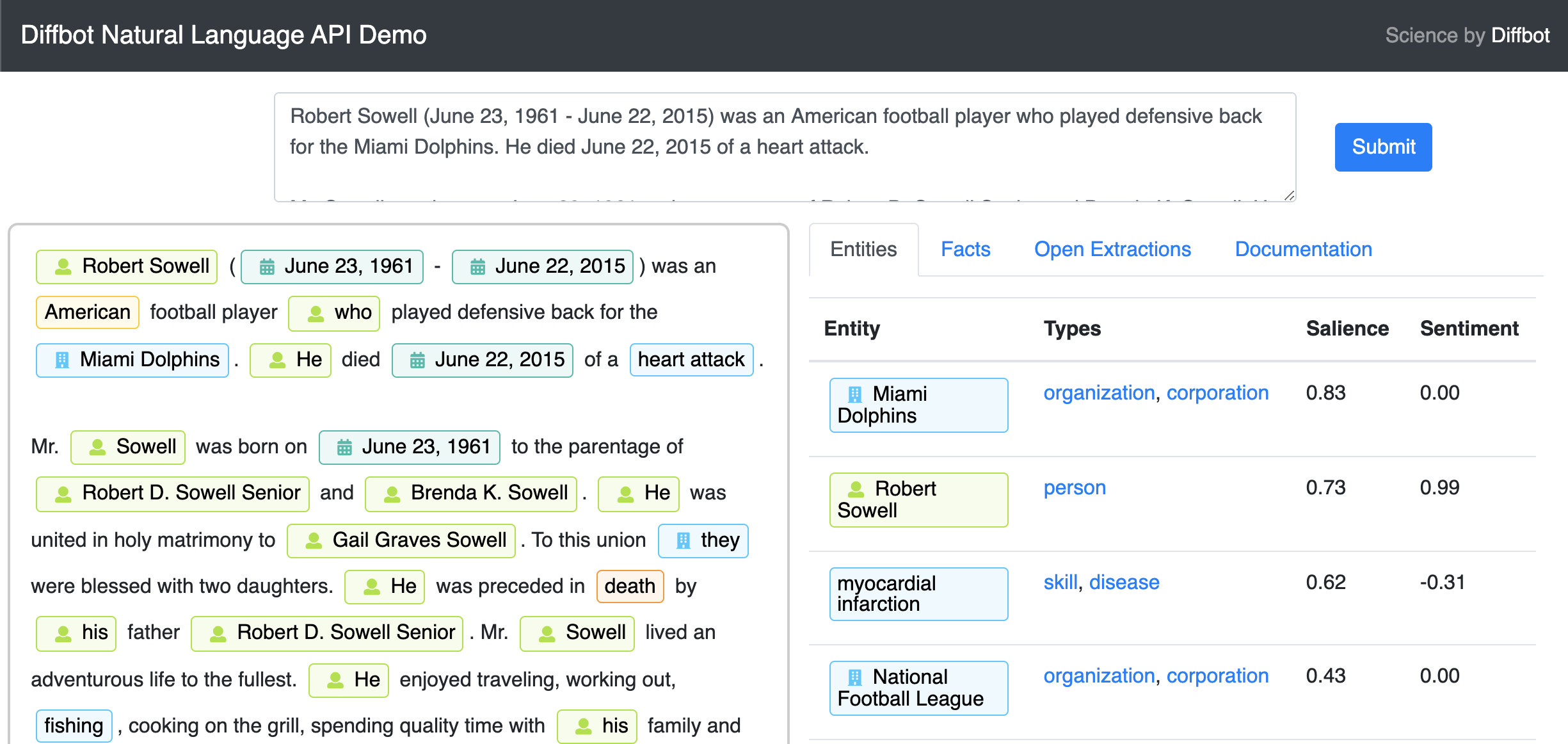1568x744 pixels.
Task: Click the 'disease' type link
Action: pyautogui.click(x=1124, y=582)
